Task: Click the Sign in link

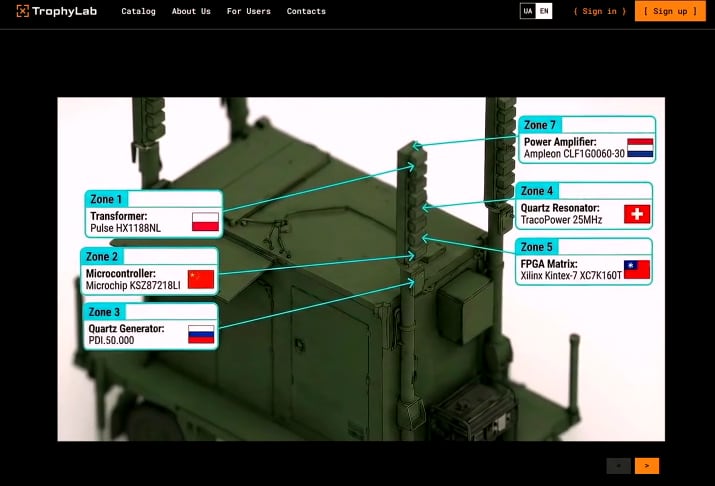Action: [600, 11]
